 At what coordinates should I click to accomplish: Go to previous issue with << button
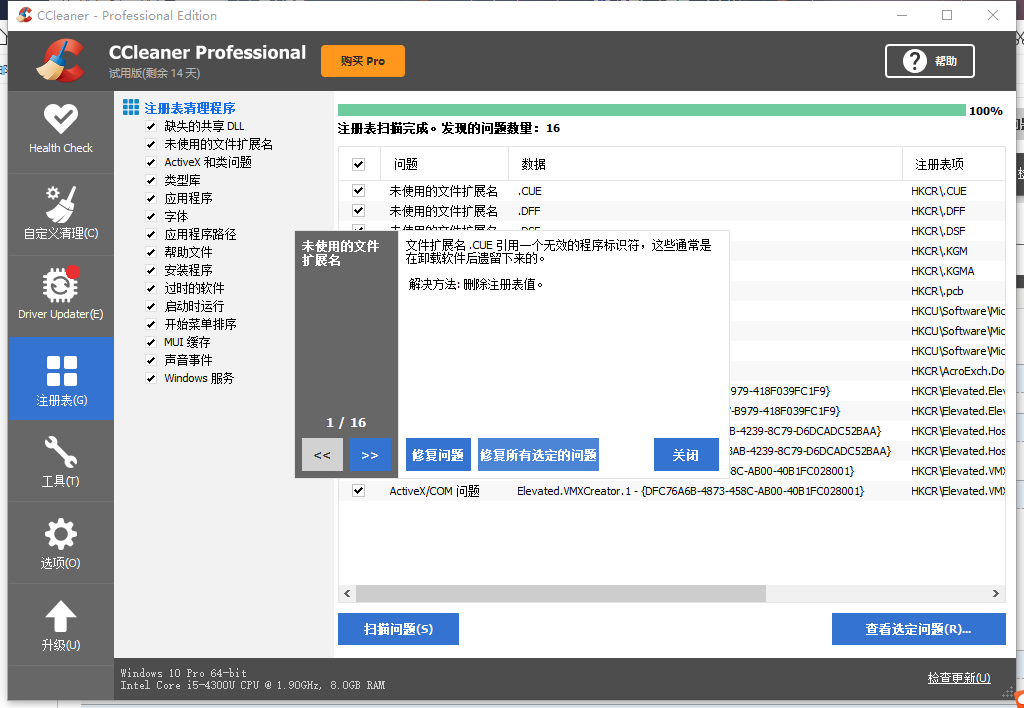(x=322, y=455)
